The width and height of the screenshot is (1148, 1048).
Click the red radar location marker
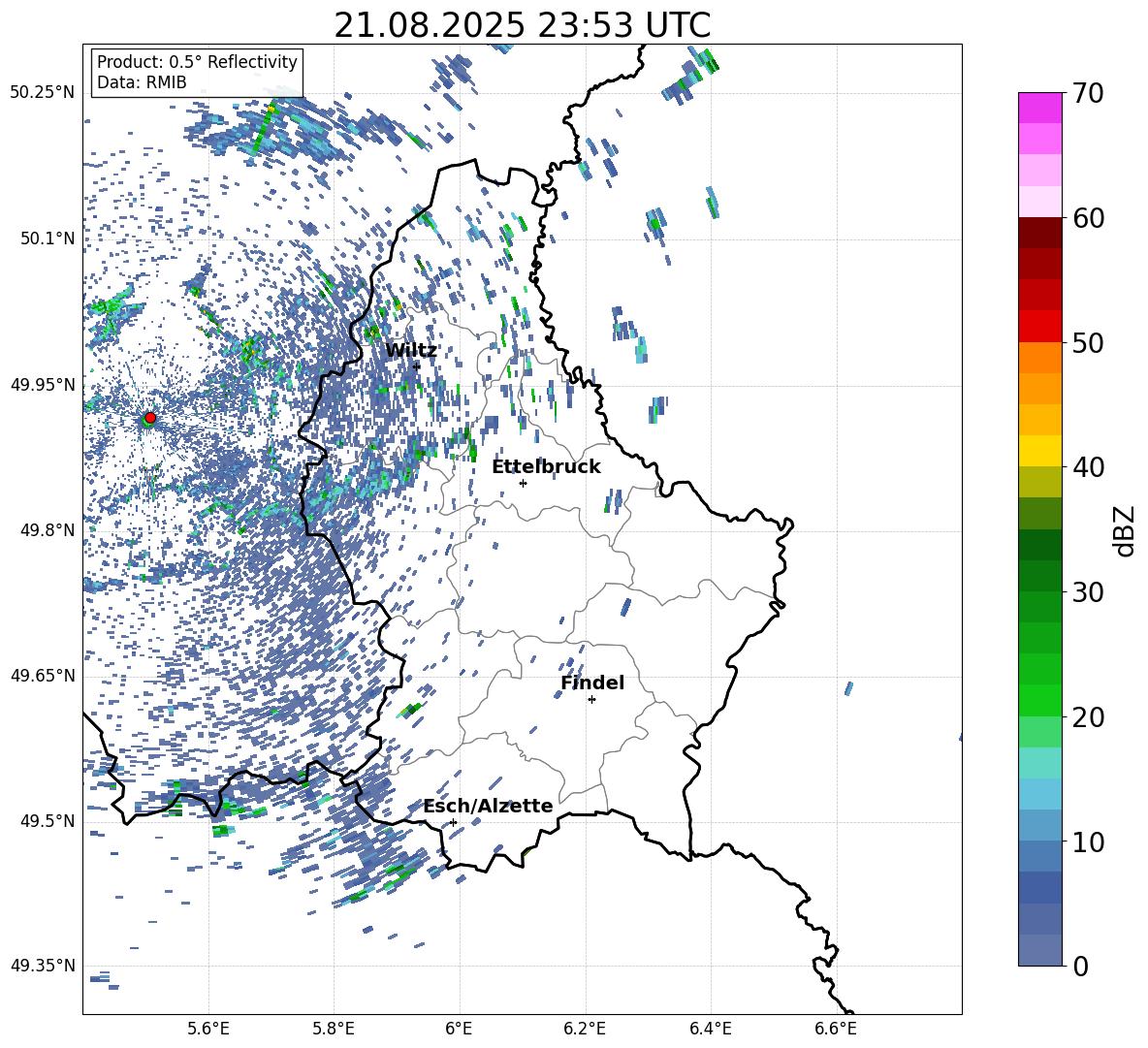coord(150,418)
